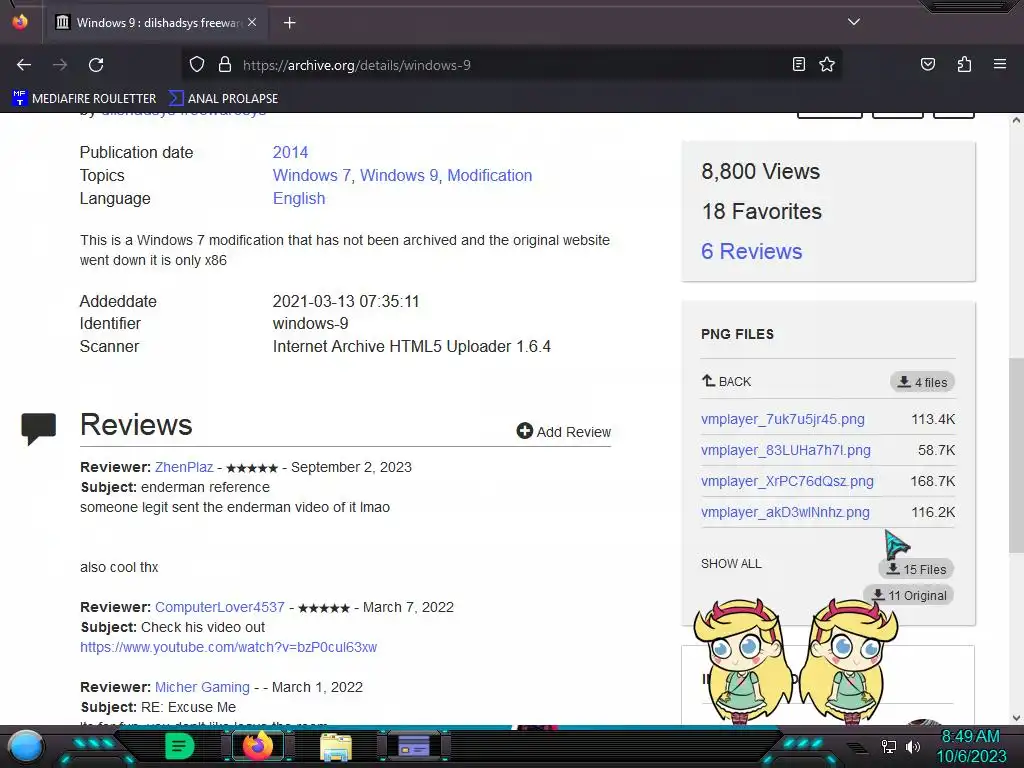Open the Save to Pocket icon

pyautogui.click(x=928, y=64)
